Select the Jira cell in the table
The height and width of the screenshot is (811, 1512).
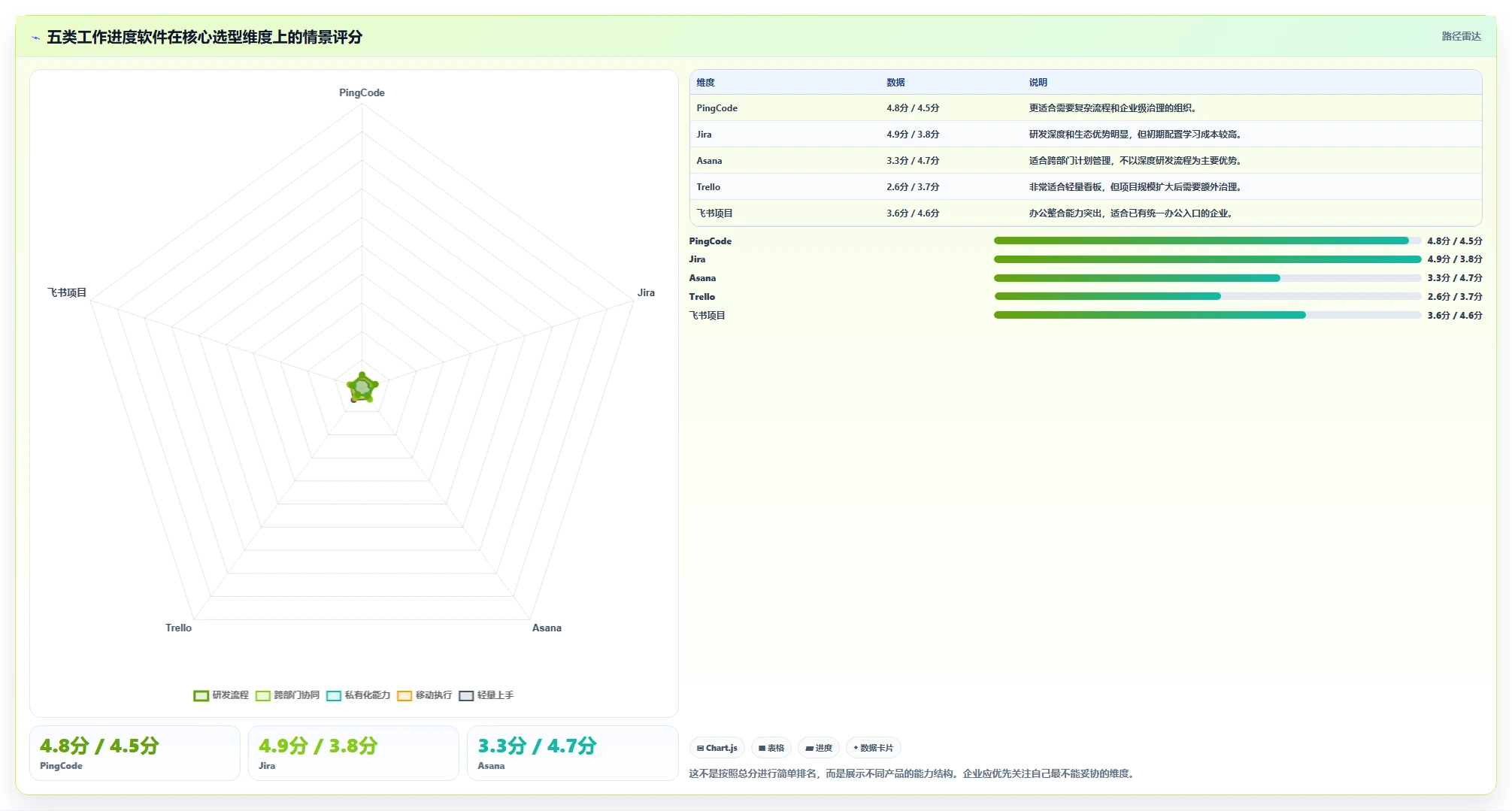coord(704,135)
